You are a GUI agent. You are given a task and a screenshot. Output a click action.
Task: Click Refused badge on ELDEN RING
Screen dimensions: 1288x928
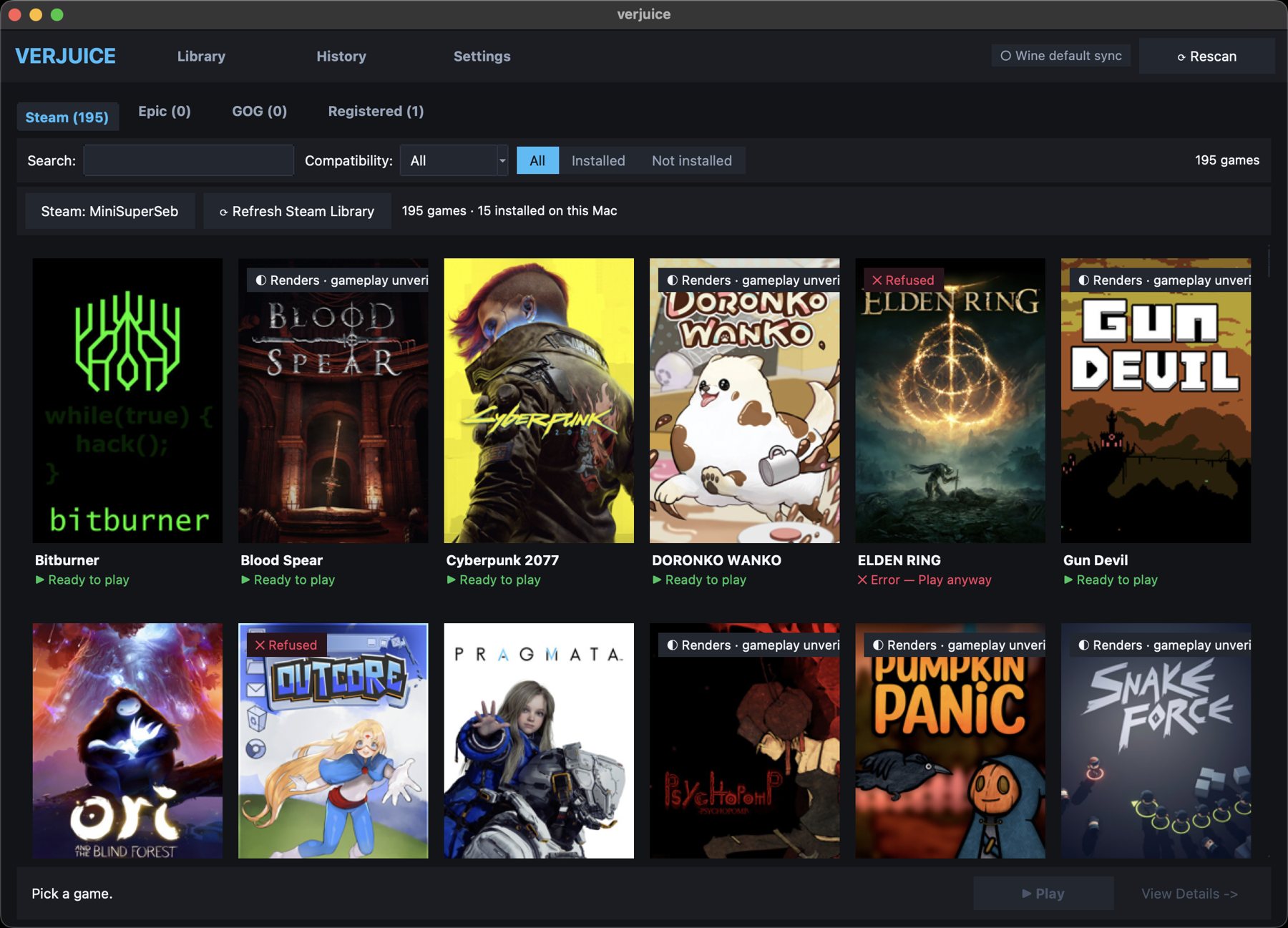[904, 280]
